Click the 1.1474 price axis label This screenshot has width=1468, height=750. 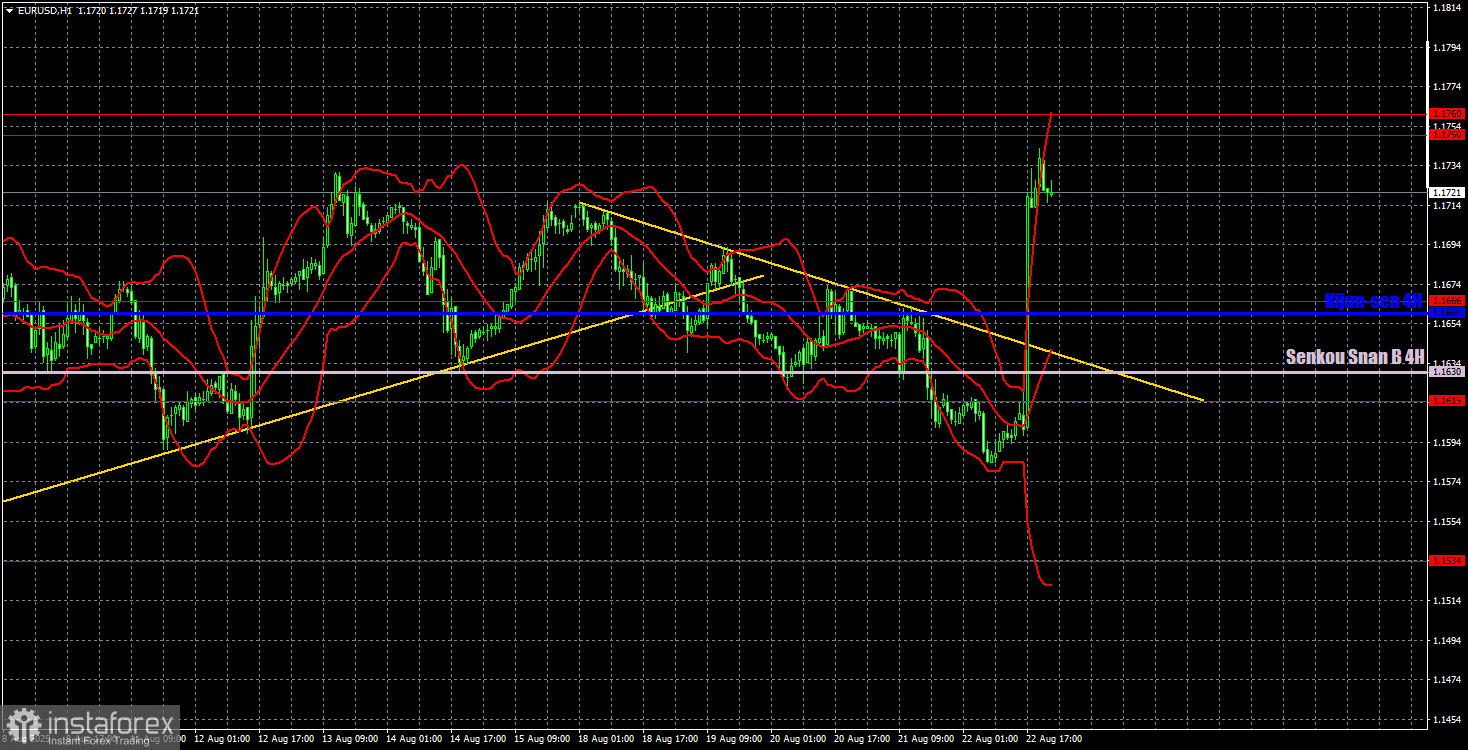pos(1448,680)
